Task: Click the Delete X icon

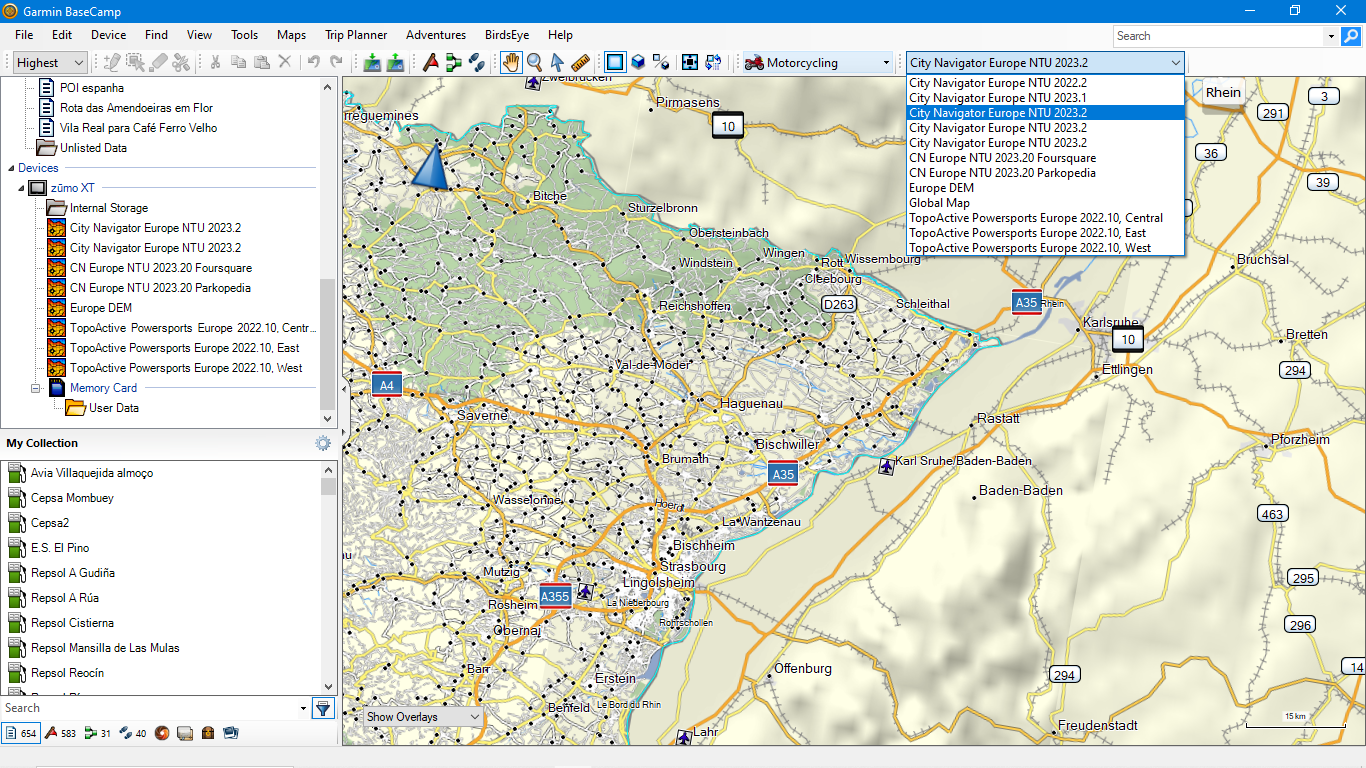Action: [285, 62]
